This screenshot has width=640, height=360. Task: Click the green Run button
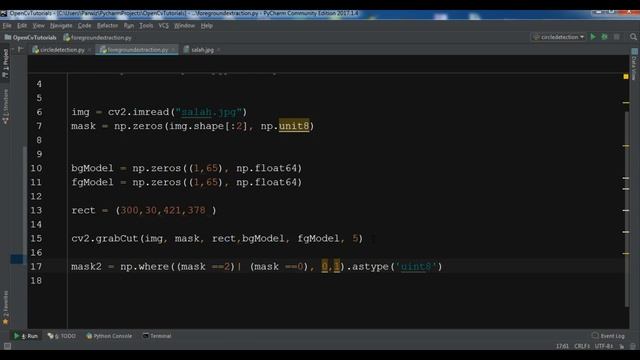593,37
